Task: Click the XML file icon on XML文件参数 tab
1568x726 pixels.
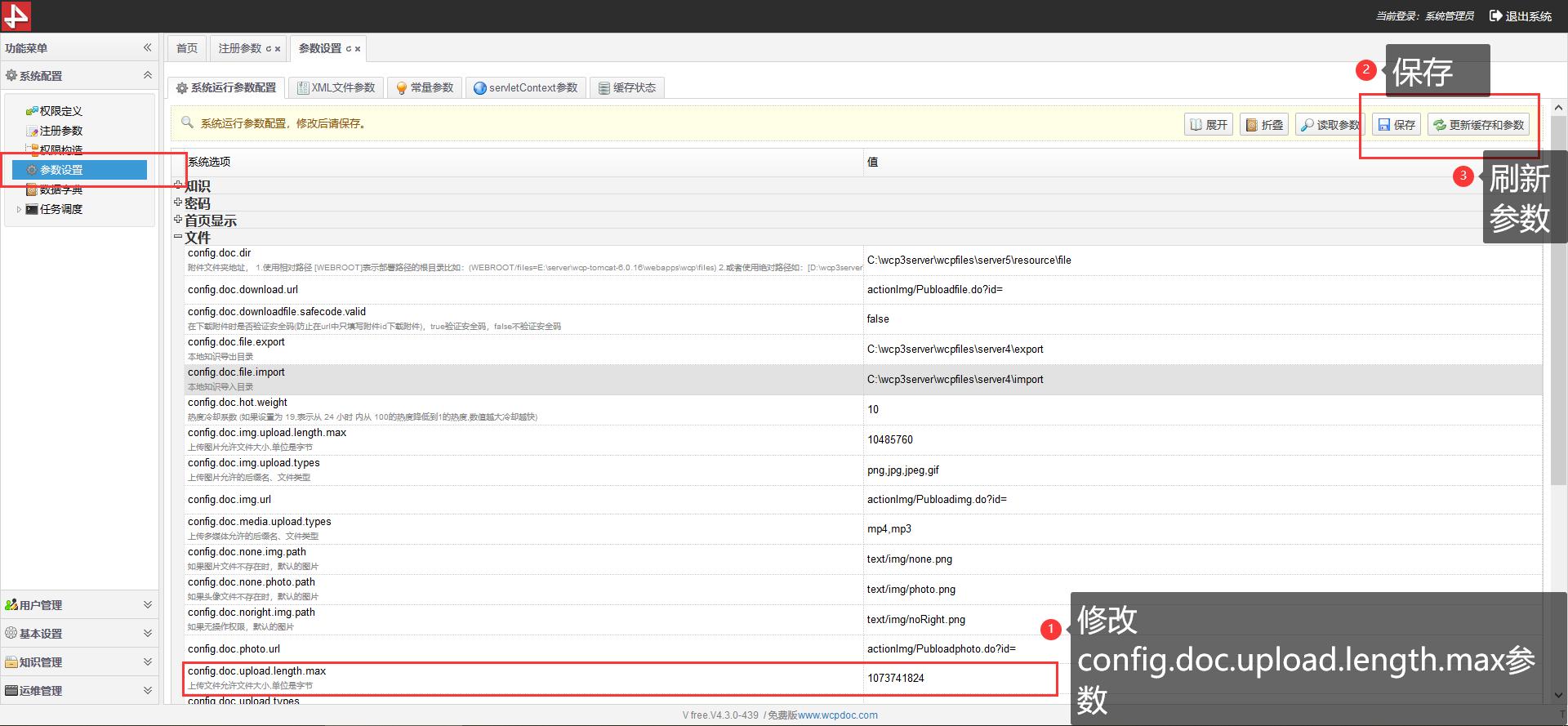Action: [303, 88]
